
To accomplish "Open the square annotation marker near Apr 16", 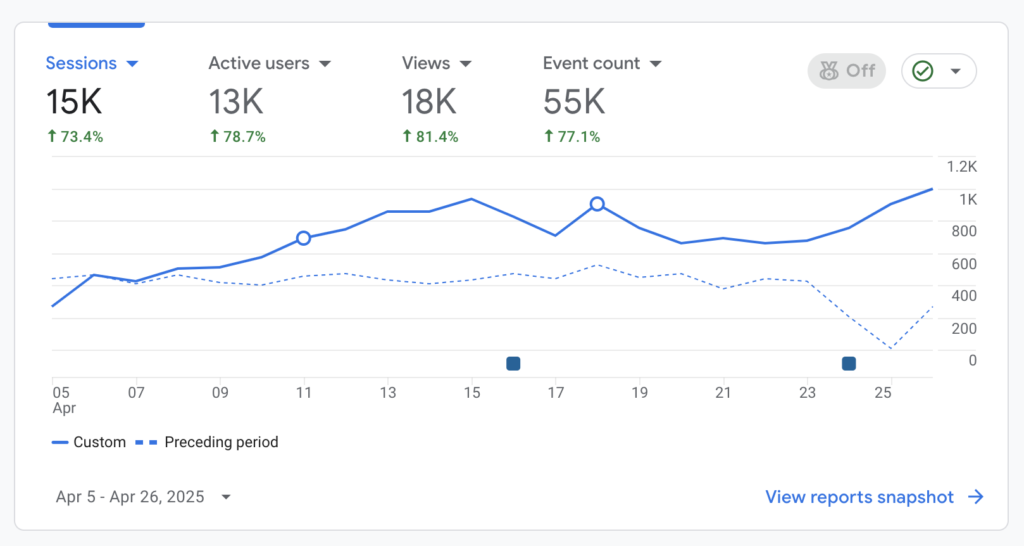I will [x=513, y=364].
